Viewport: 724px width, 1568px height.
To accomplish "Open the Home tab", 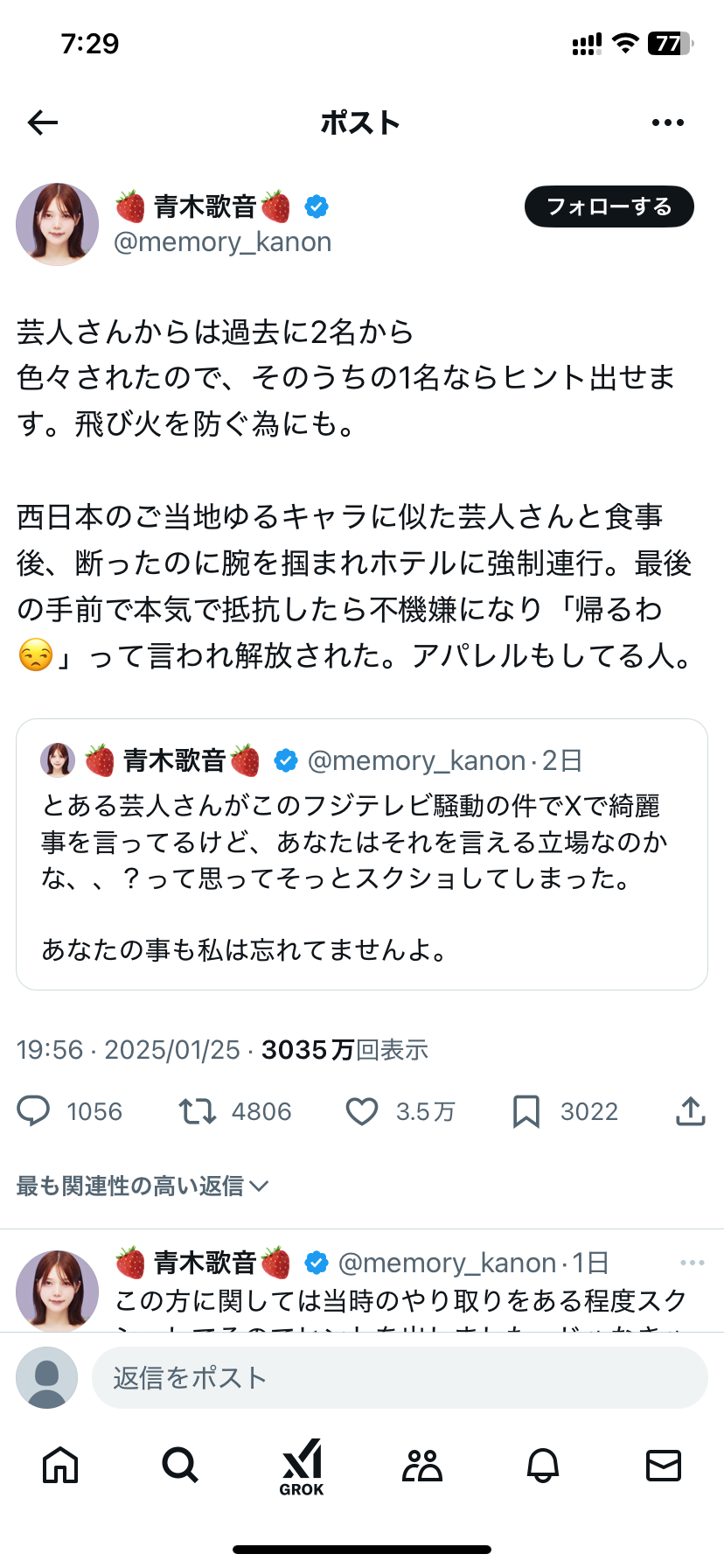I will 60,1465.
